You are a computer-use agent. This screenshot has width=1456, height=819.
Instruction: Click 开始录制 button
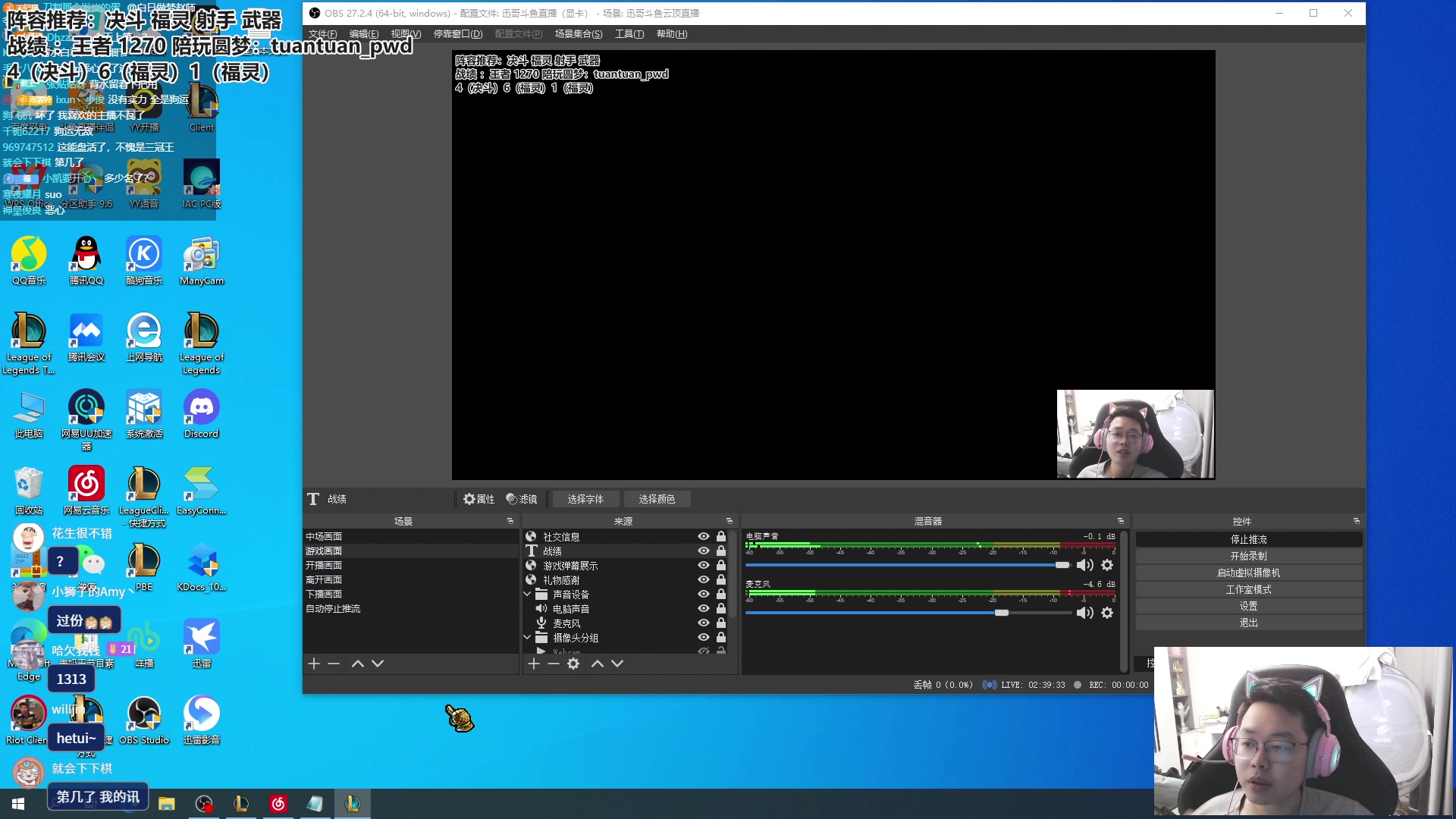point(1248,556)
